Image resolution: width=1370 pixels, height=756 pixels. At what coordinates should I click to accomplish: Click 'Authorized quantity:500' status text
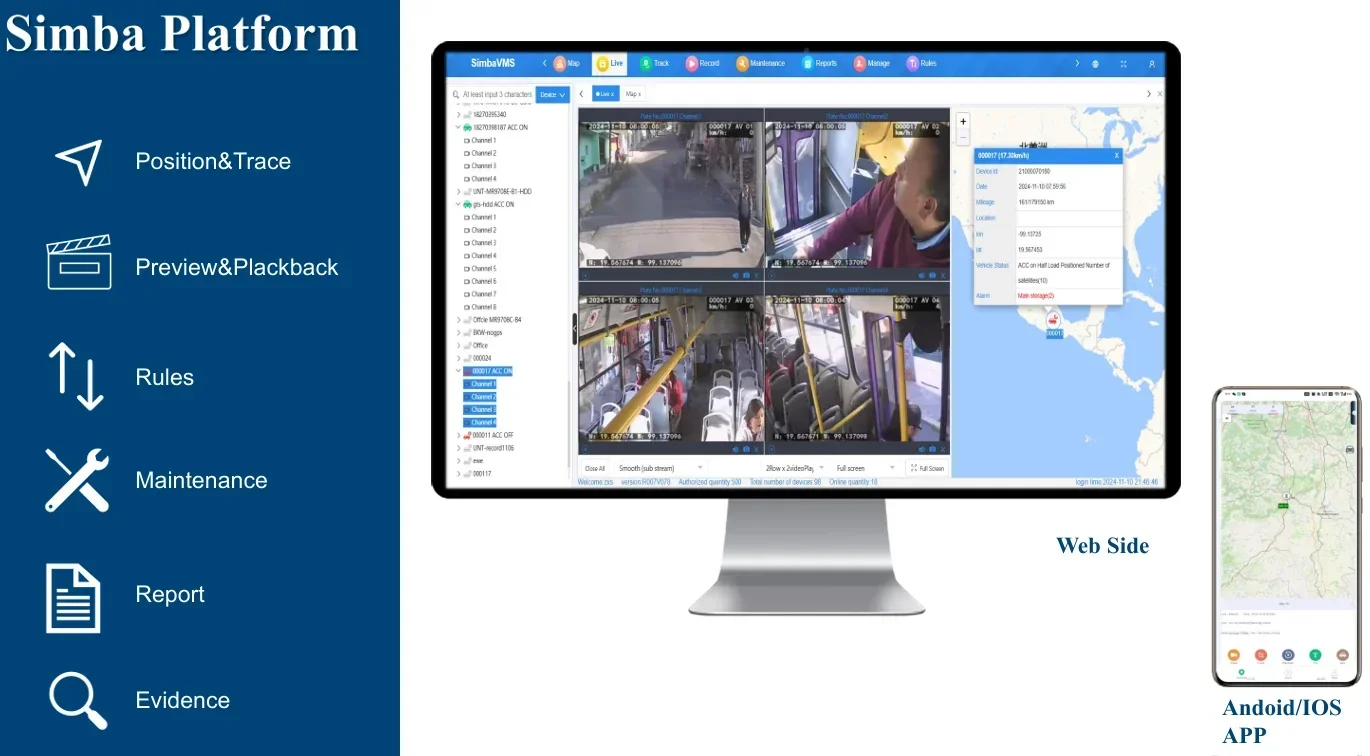pyautogui.click(x=710, y=482)
